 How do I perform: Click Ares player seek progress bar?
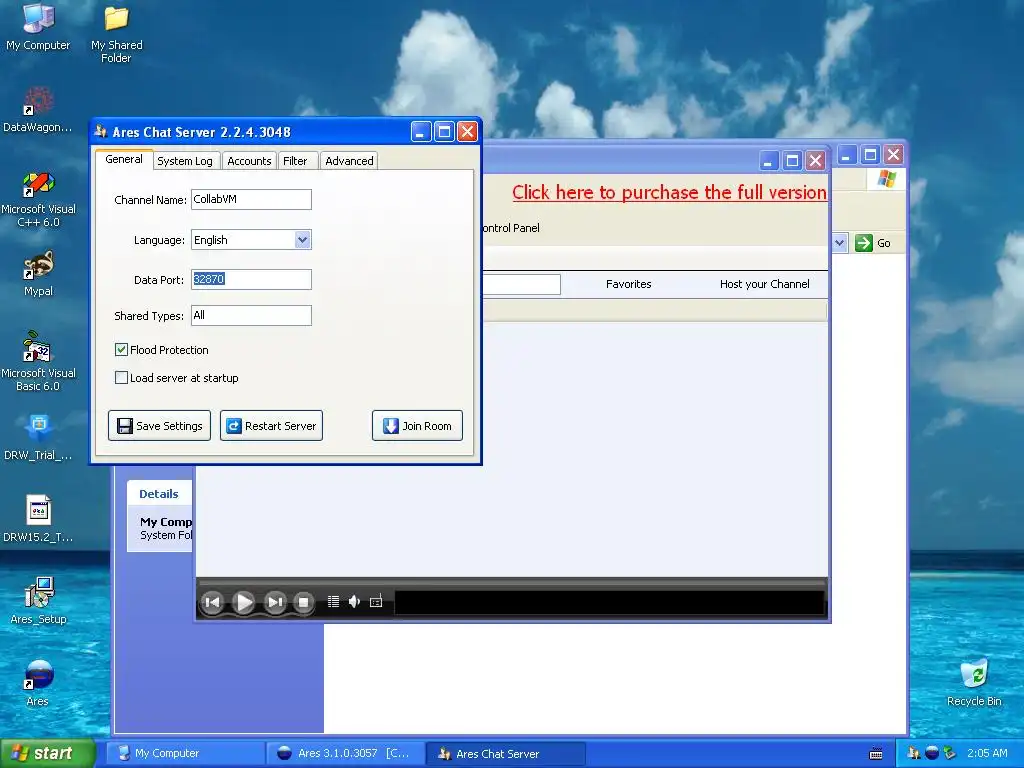pyautogui.click(x=512, y=582)
